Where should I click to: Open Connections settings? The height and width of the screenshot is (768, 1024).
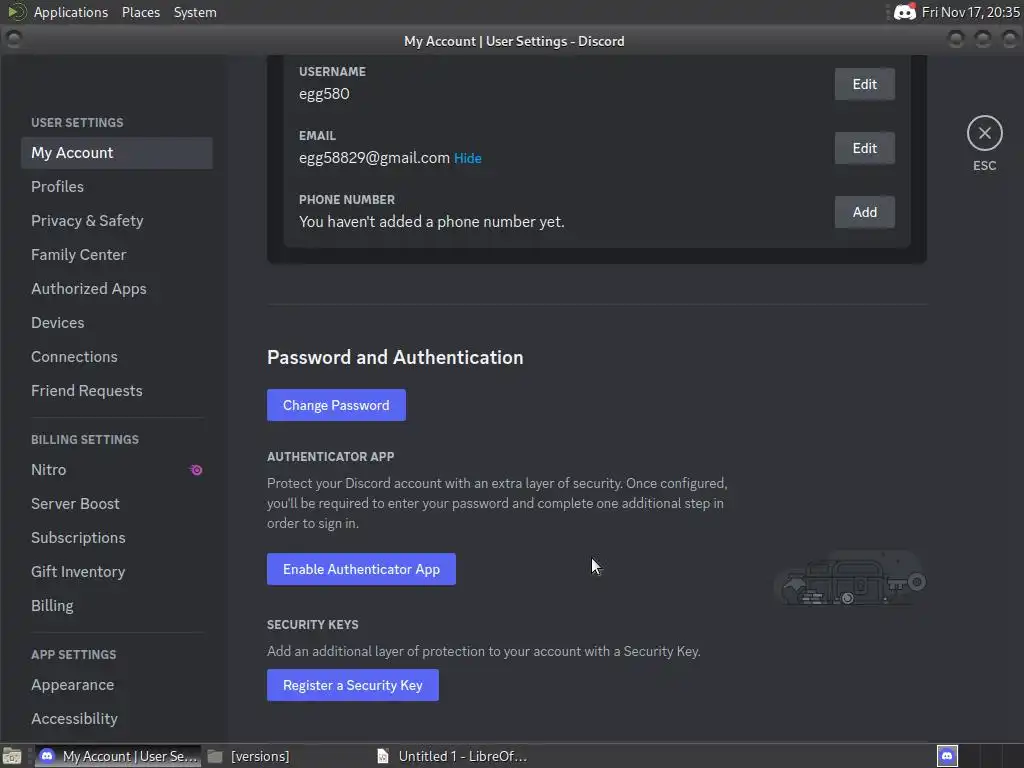(117, 357)
